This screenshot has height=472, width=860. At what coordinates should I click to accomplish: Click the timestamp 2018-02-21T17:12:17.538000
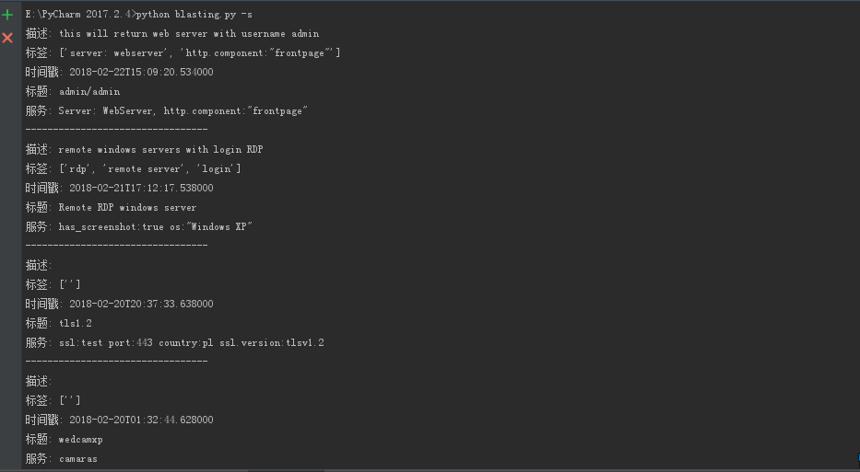pyautogui.click(x=141, y=188)
